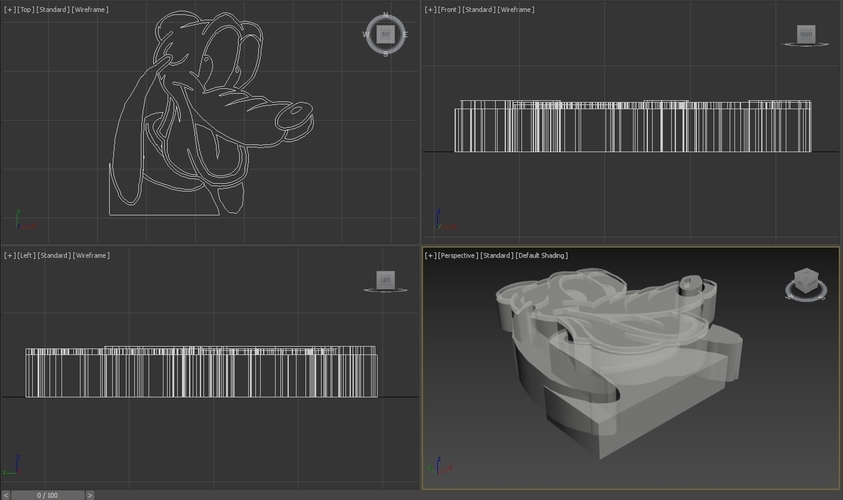The image size is (843, 500).
Task: Click the N compass point on Top ViewCube
Action: pos(385,15)
